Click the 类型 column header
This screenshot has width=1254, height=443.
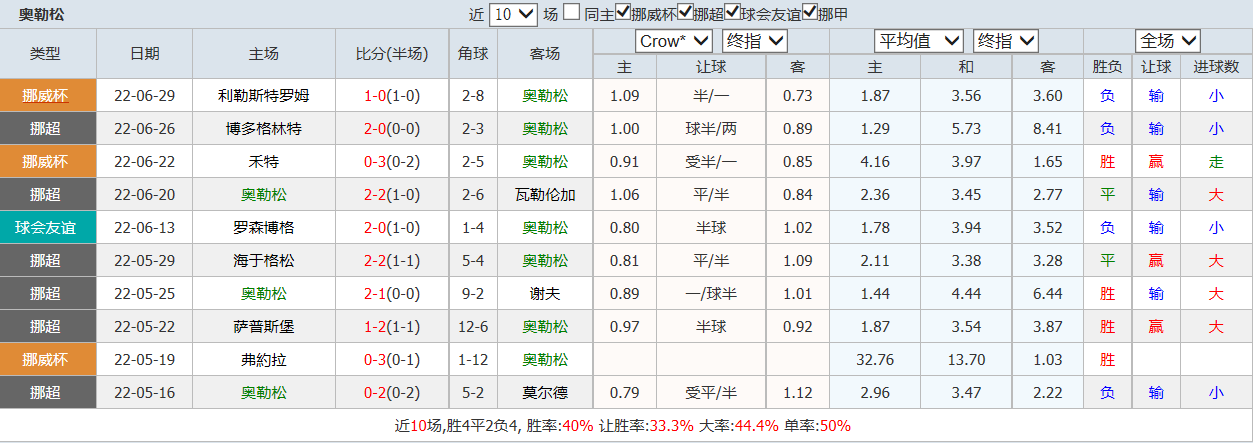pyautogui.click(x=45, y=54)
